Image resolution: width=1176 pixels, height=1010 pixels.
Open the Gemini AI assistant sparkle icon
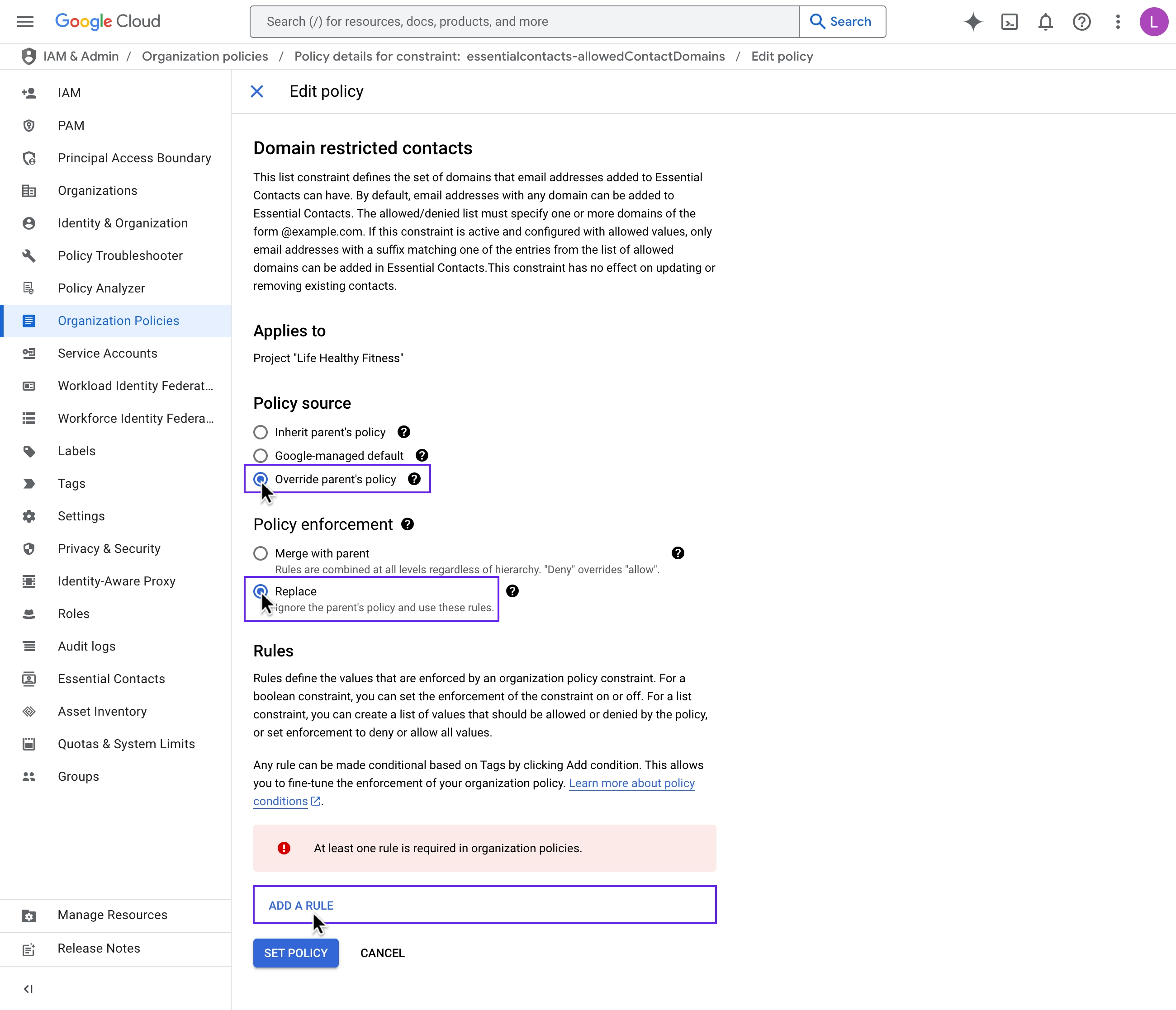[x=973, y=22]
